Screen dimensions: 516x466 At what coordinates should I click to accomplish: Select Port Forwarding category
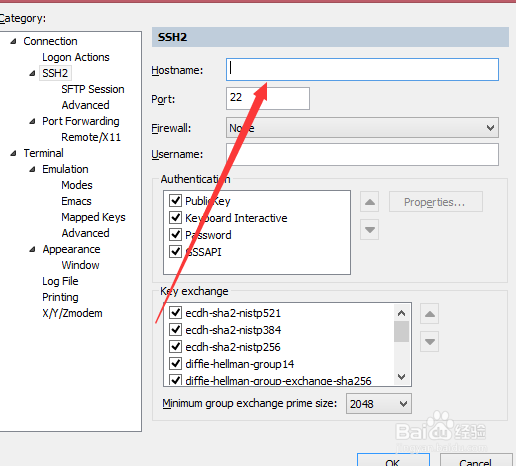[x=81, y=121]
